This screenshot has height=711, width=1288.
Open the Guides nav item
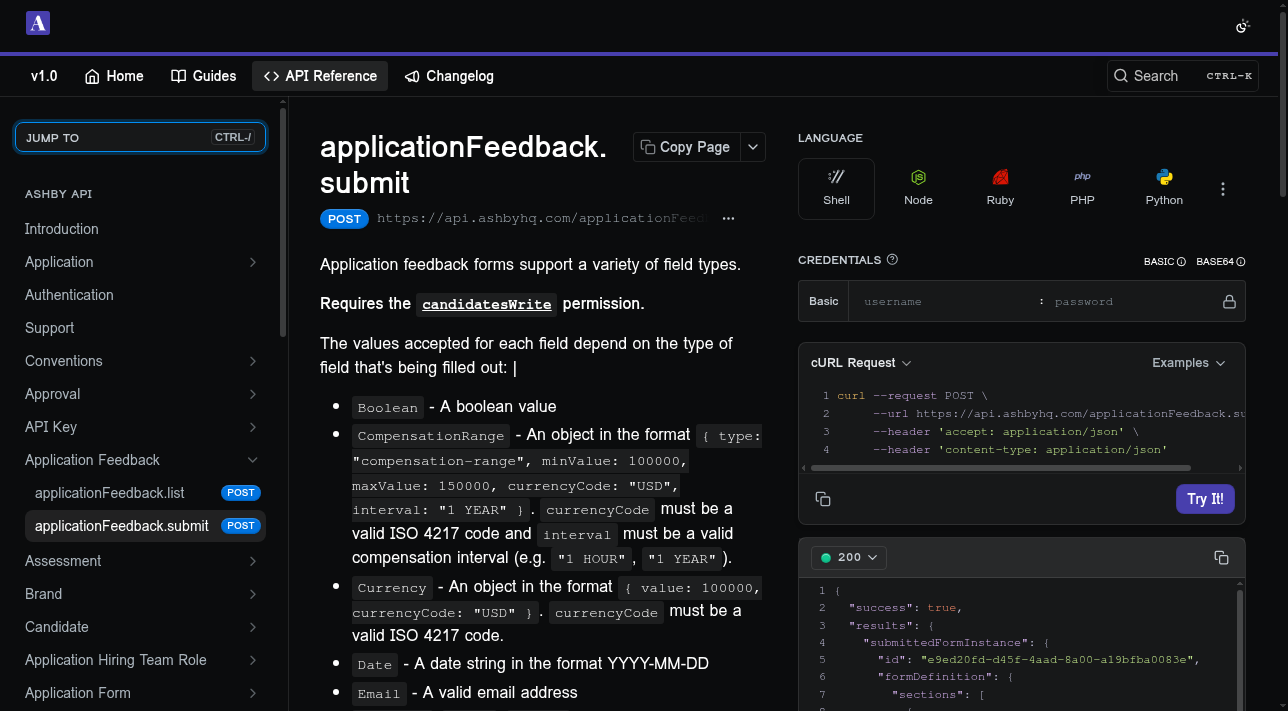point(204,76)
